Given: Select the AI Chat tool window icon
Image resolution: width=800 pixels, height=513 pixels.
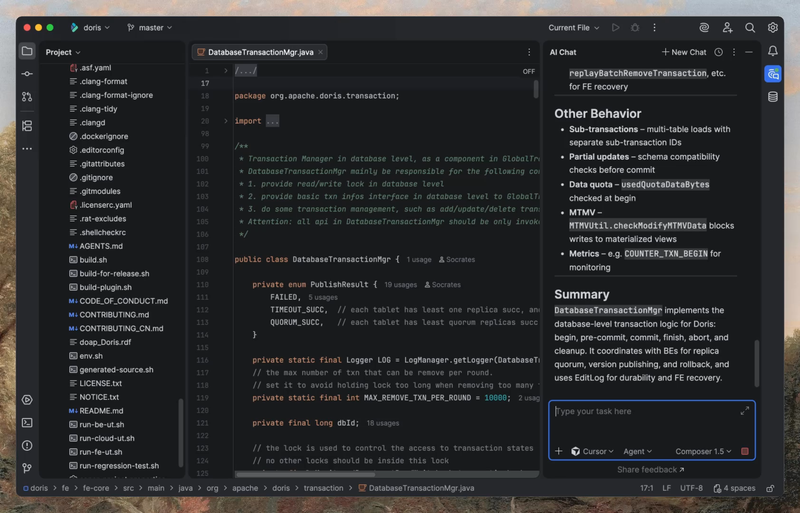Looking at the screenshot, I should click(772, 74).
